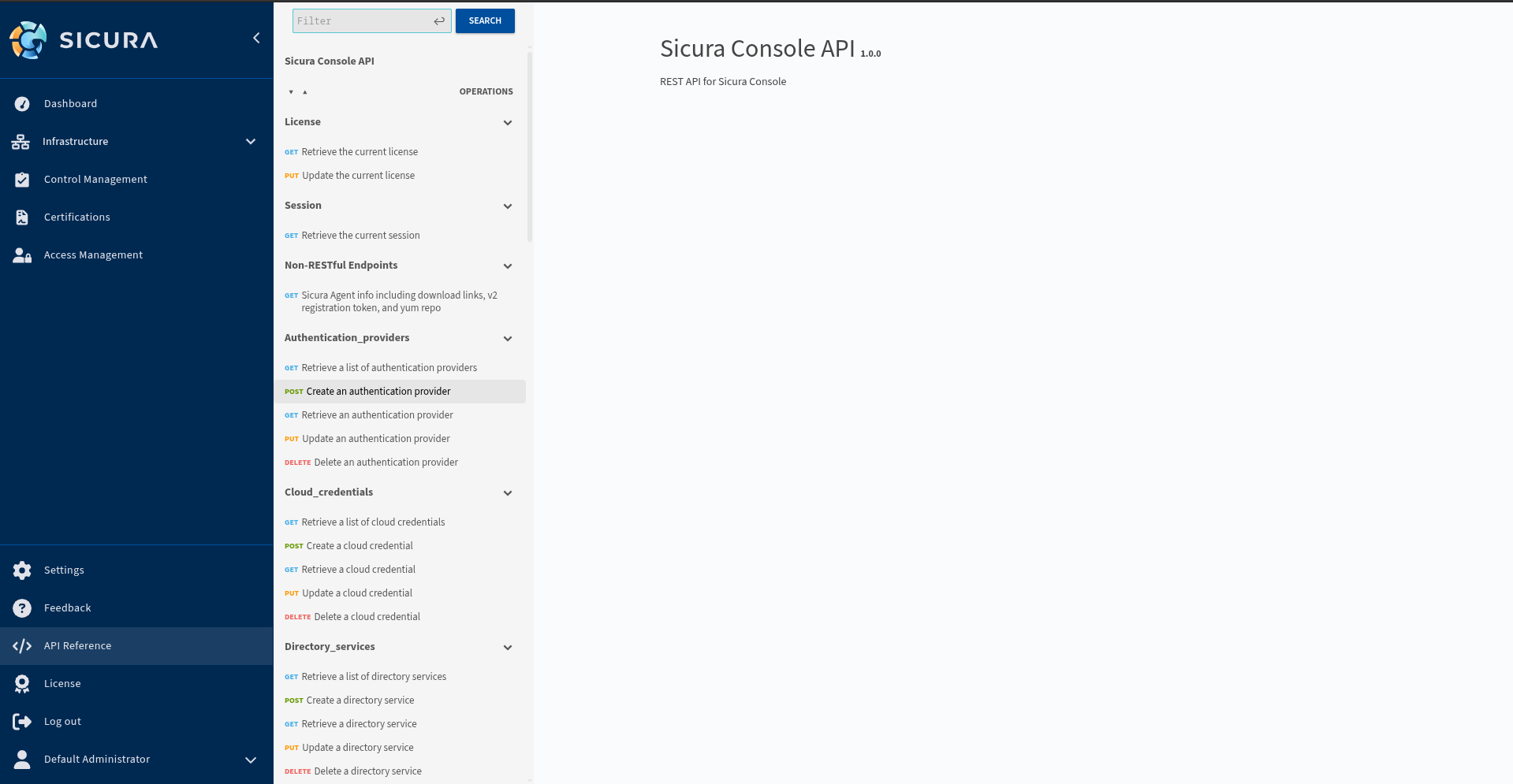Click the Certifications document icon
Viewport: 1513px width, 784px height.
22,217
